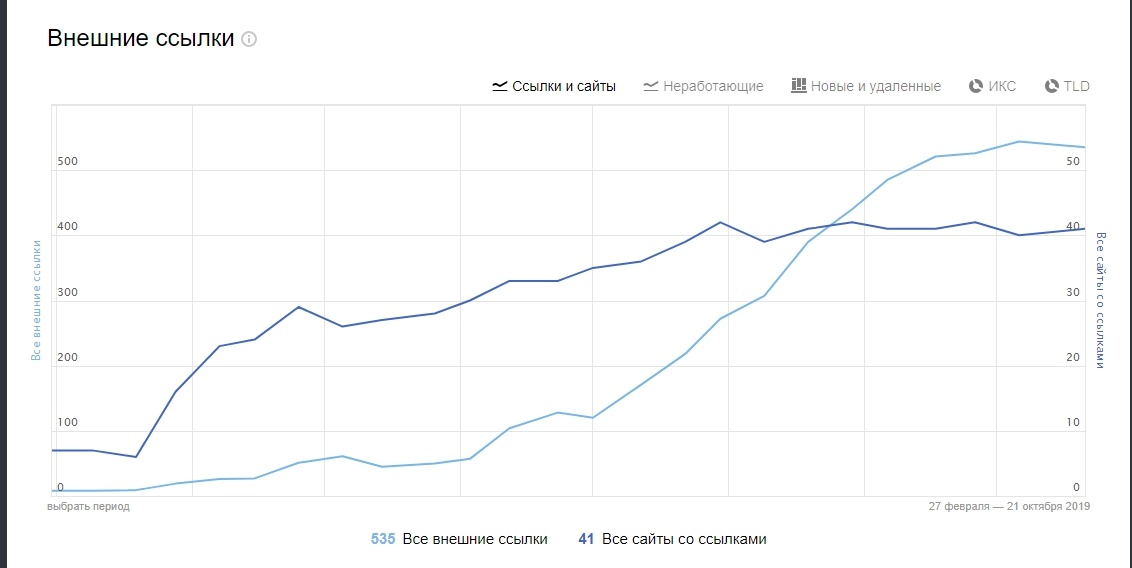This screenshot has width=1132, height=568.
Task: Show the Новые и удаленные tab
Action: 875,86
